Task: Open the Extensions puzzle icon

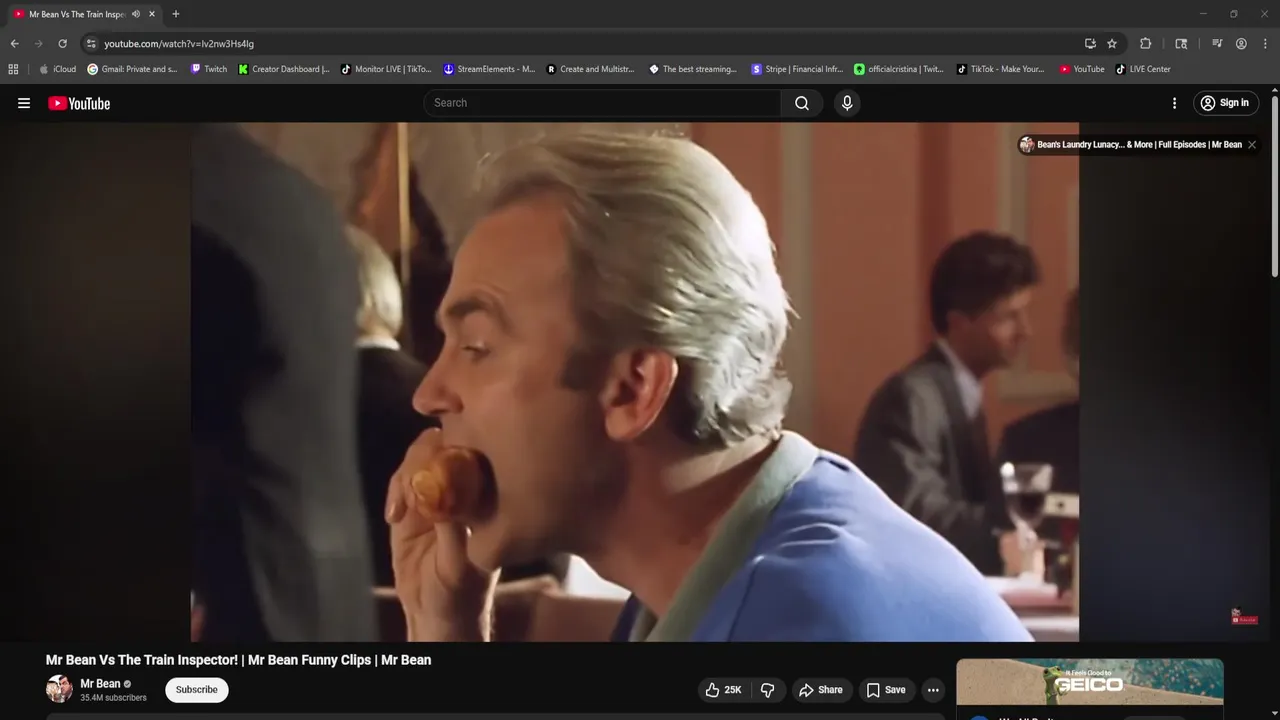Action: (x=1146, y=44)
